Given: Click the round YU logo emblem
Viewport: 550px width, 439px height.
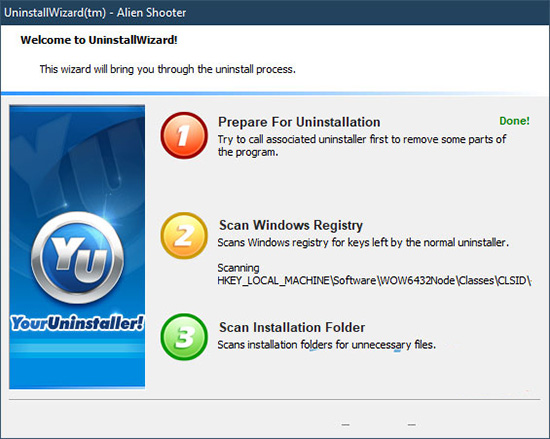Looking at the screenshot, I should pos(78,258).
